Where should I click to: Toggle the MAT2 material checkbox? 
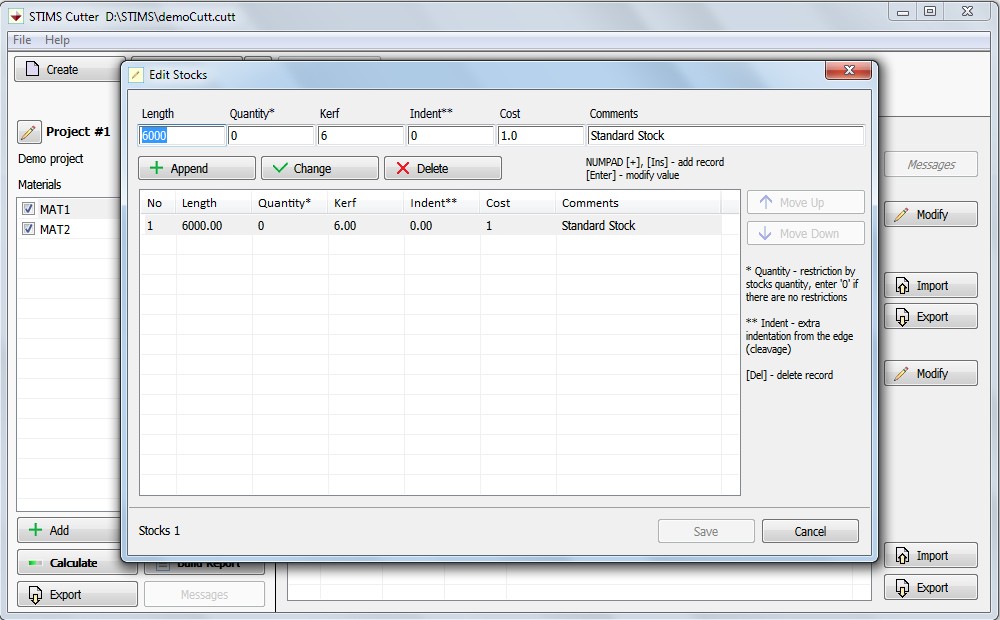pos(28,228)
